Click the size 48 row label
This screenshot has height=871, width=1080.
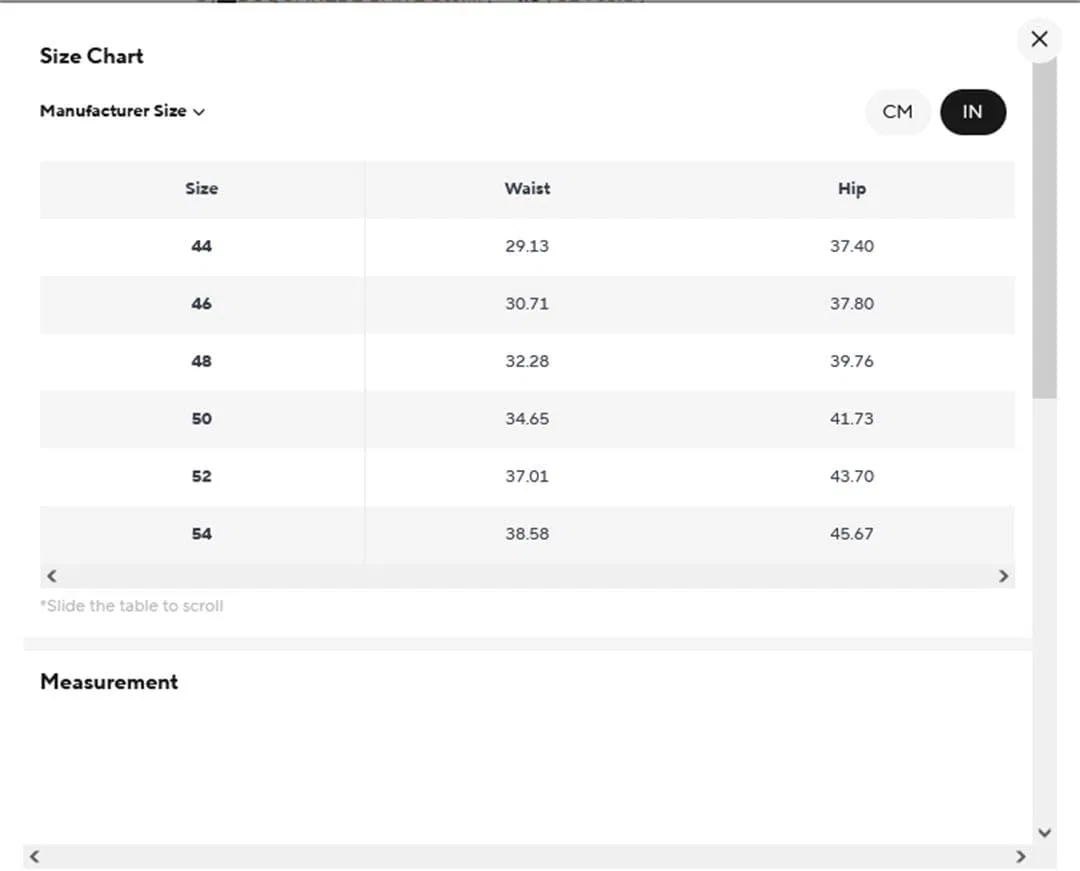202,361
